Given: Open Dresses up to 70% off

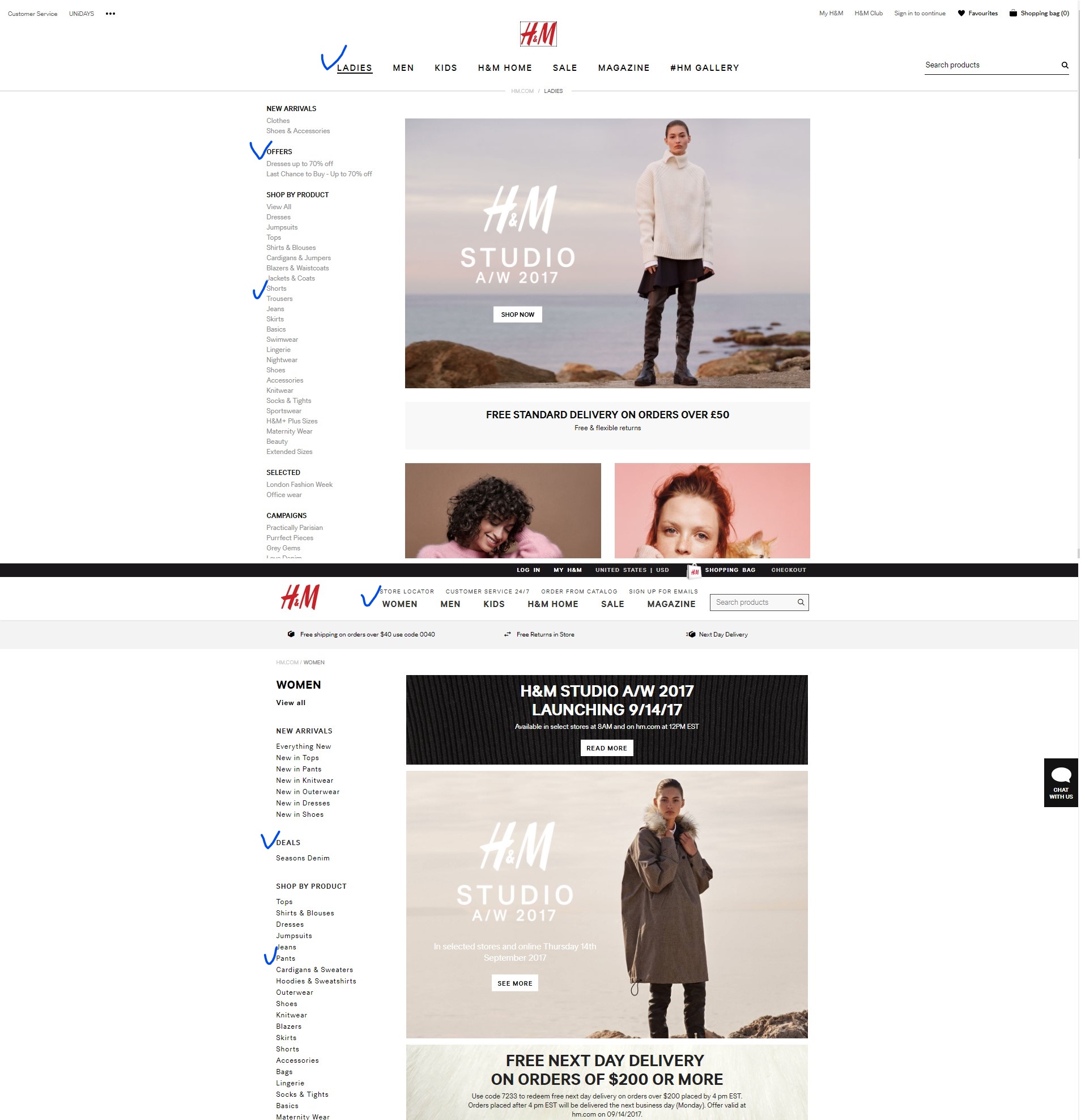Looking at the screenshot, I should click(299, 163).
